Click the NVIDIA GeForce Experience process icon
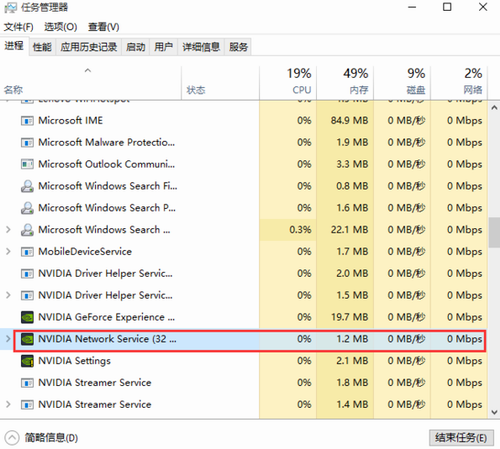This screenshot has height=449, width=500. [x=27, y=317]
